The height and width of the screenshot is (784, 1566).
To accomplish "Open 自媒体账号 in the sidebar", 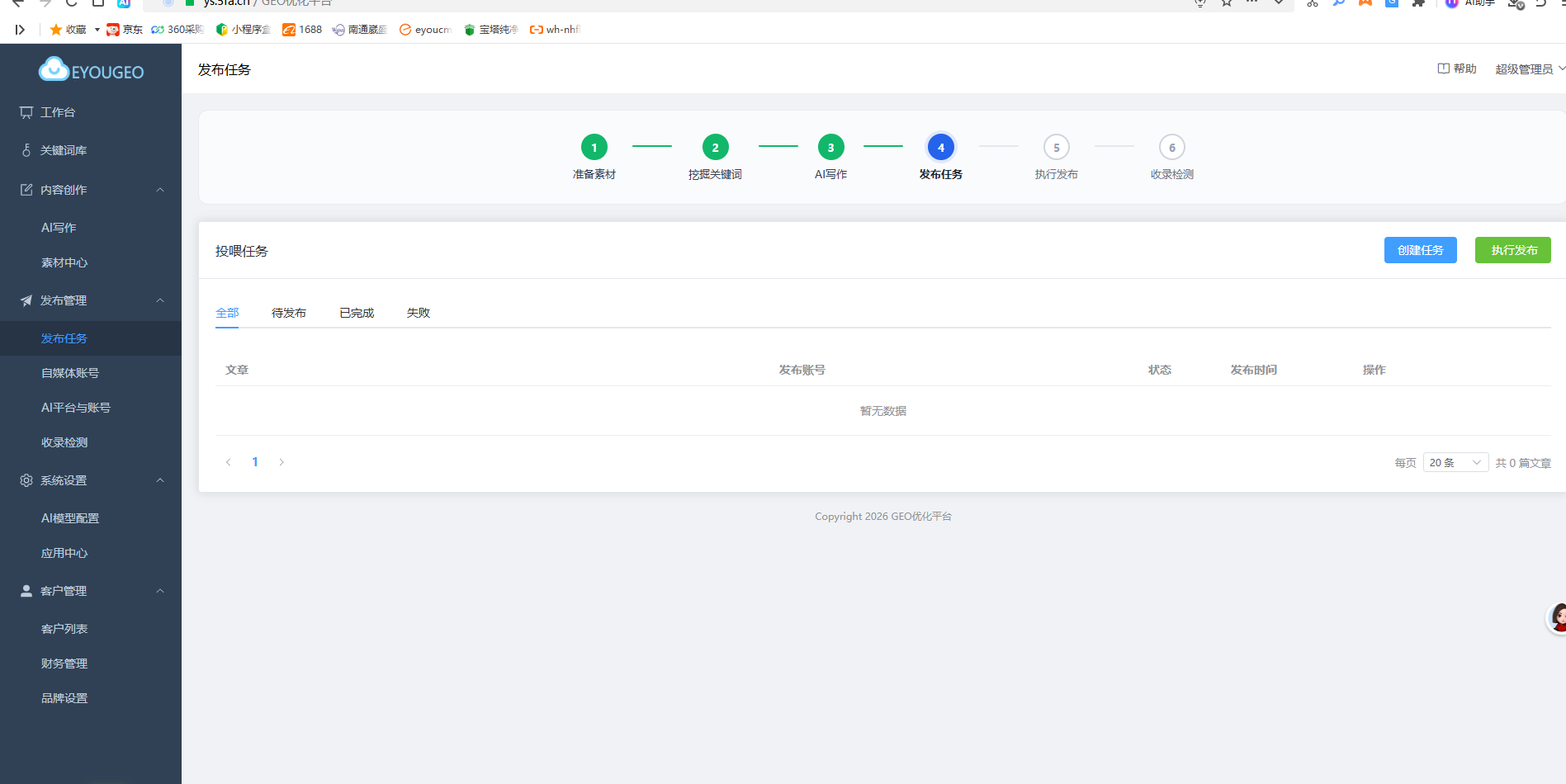I will pos(70,373).
